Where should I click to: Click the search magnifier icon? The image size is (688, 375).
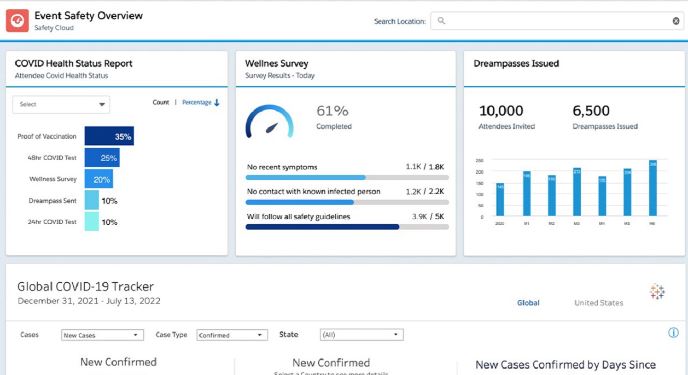tap(441, 21)
